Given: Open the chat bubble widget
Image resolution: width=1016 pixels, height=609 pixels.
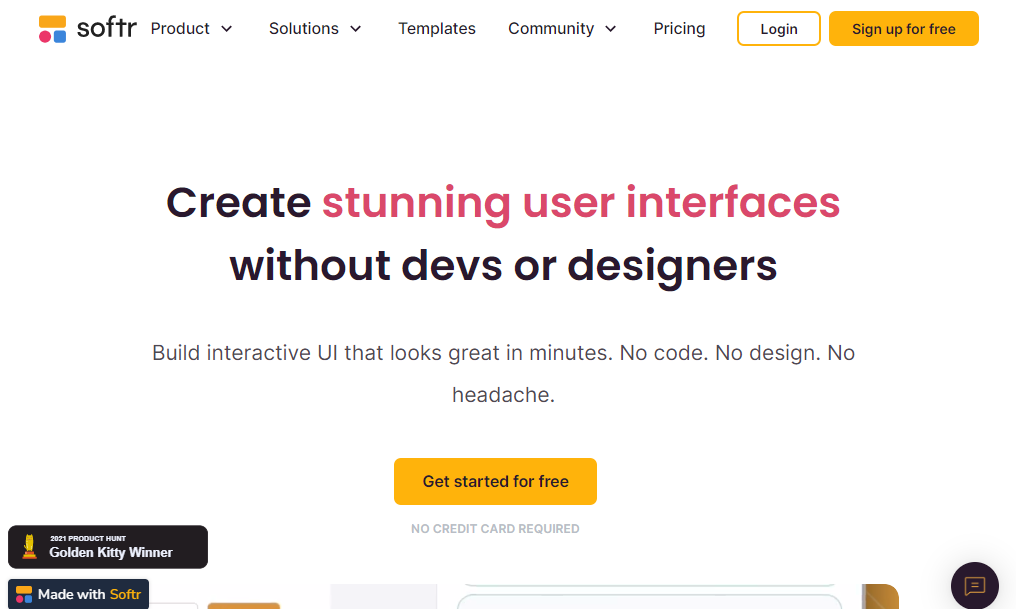Looking at the screenshot, I should [x=974, y=585].
